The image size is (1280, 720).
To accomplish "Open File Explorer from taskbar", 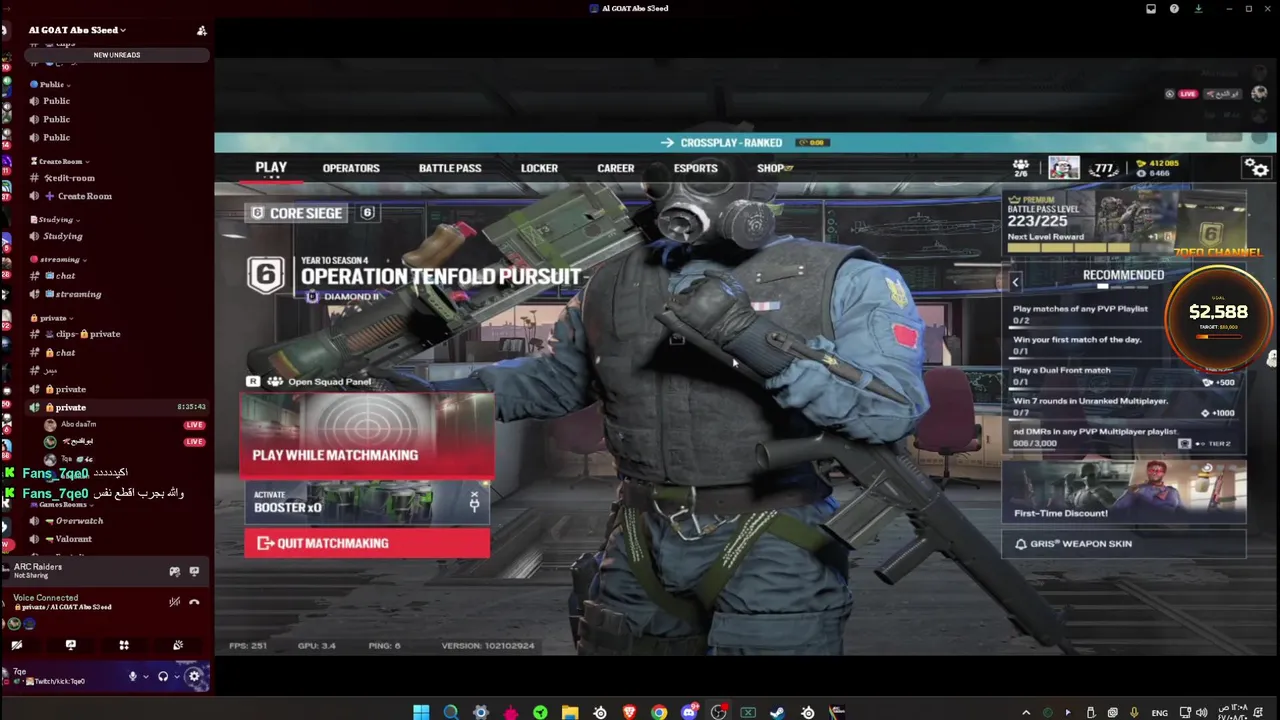I will click(x=570, y=712).
